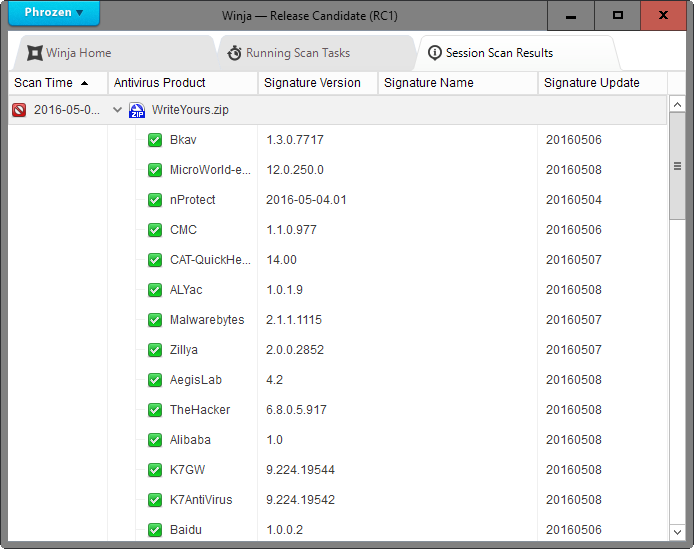Click the green check icon for ALYac
This screenshot has height=549, width=694.
[x=155, y=290]
